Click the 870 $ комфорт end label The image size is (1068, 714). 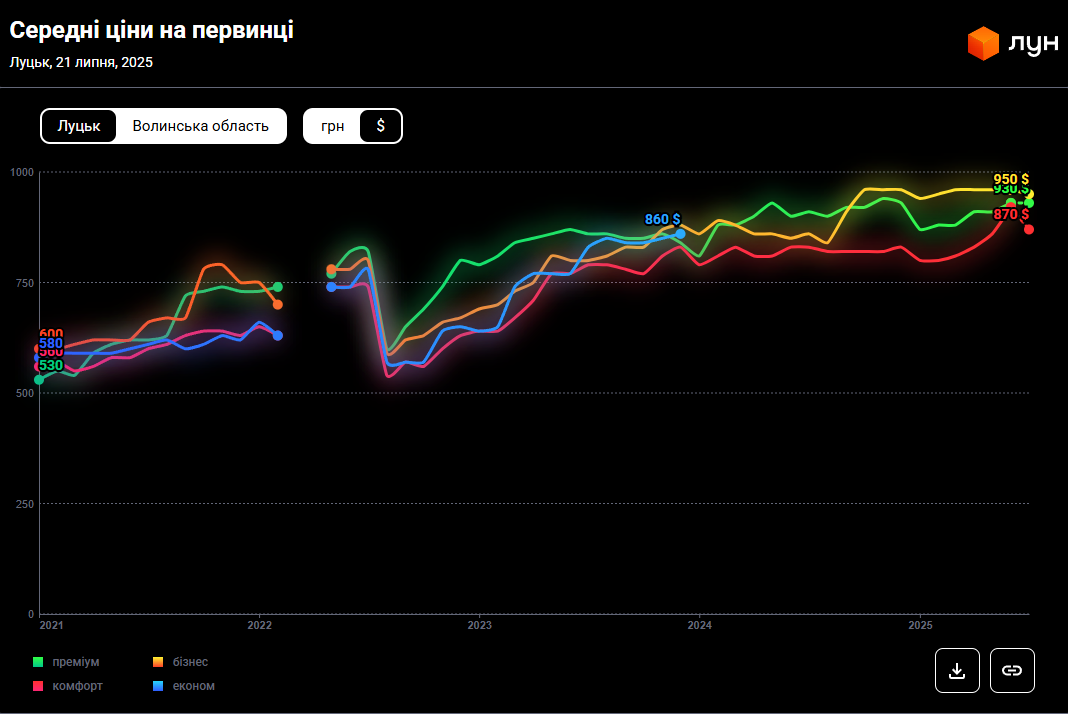[1010, 214]
